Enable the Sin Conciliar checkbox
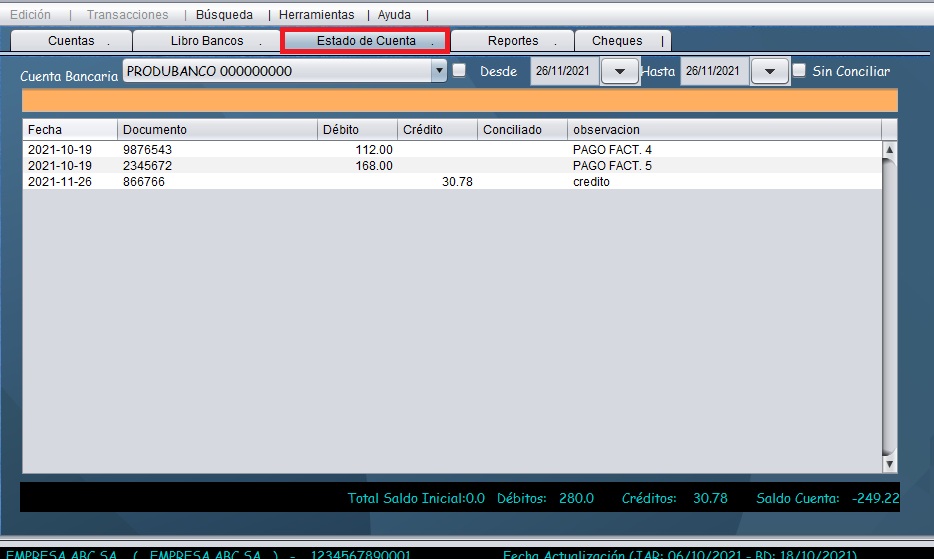Screen dimensions: 934x559 (799, 71)
